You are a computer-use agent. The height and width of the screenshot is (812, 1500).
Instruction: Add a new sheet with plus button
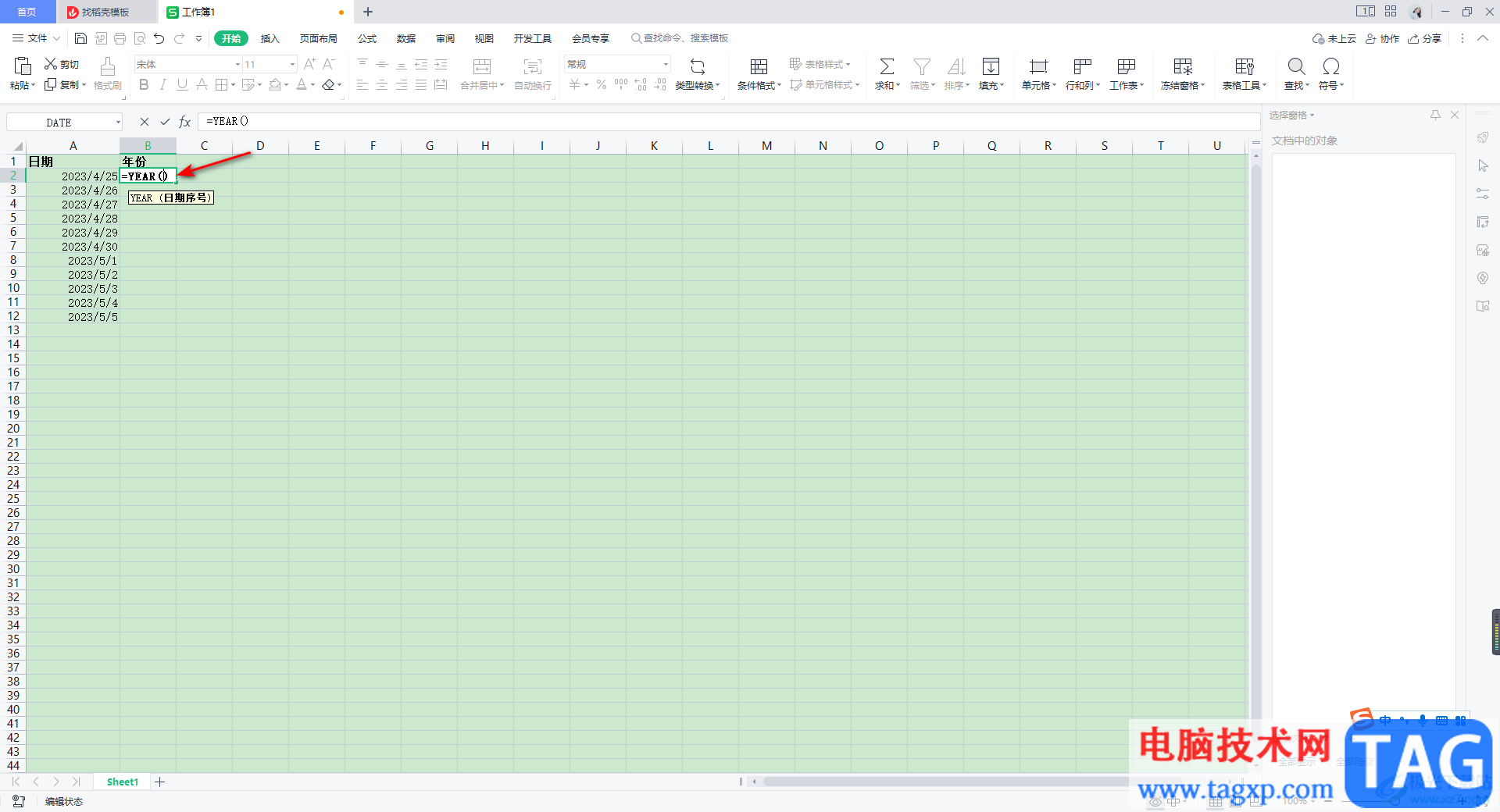tap(159, 782)
